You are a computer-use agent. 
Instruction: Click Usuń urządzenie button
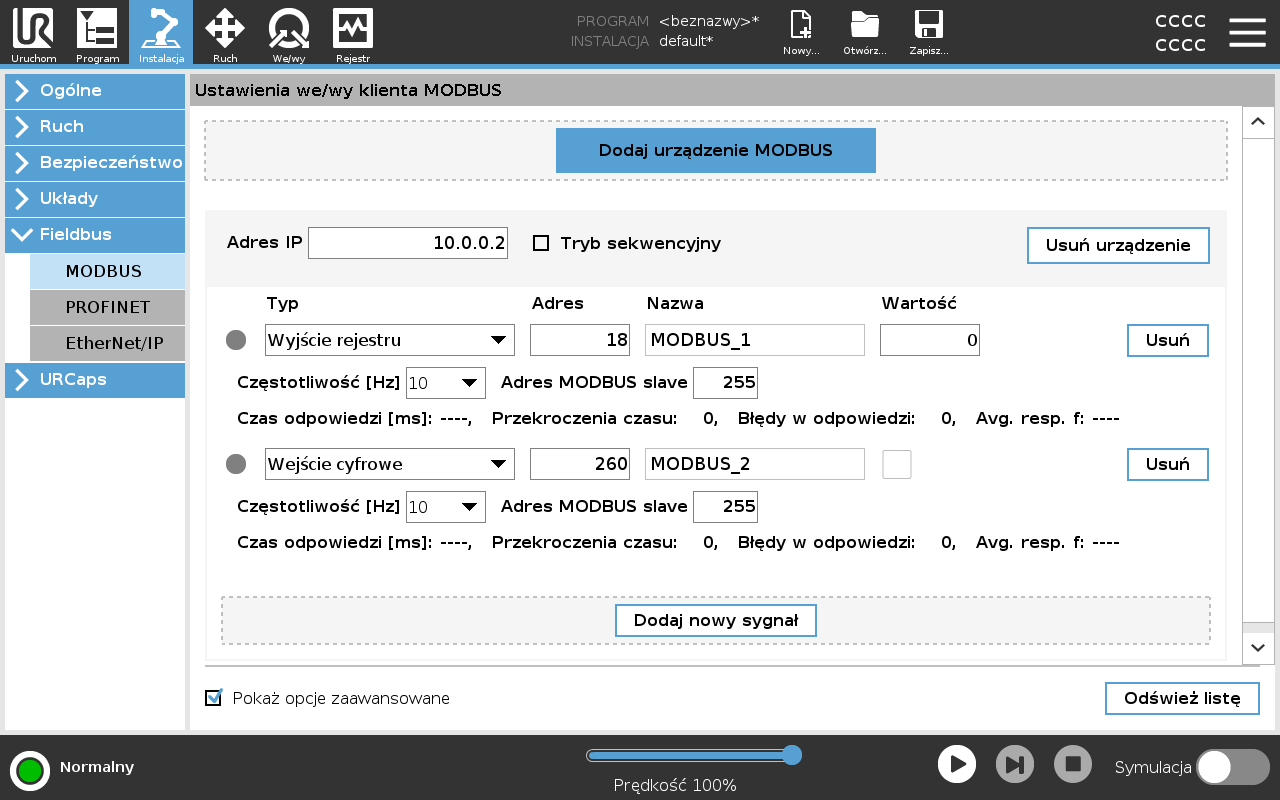pos(1118,245)
